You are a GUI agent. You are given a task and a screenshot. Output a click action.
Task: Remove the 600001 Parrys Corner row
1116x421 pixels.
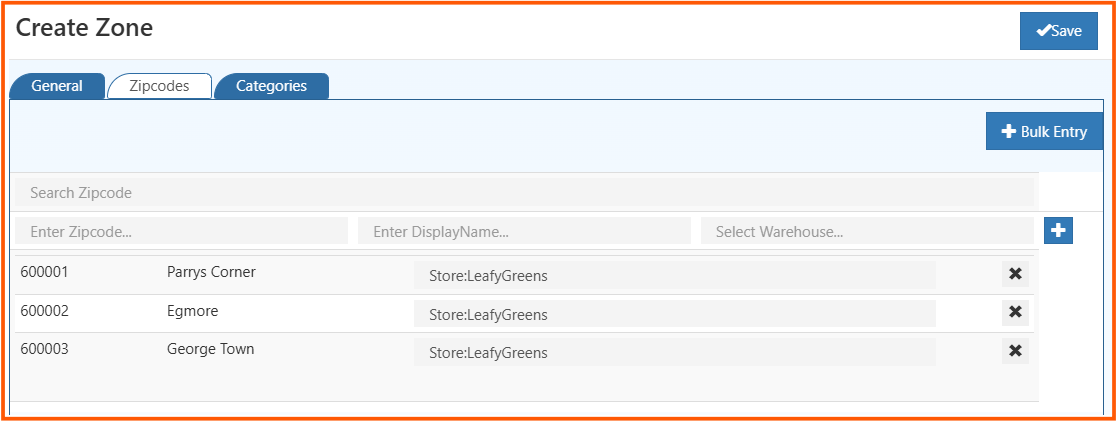pyautogui.click(x=1016, y=274)
